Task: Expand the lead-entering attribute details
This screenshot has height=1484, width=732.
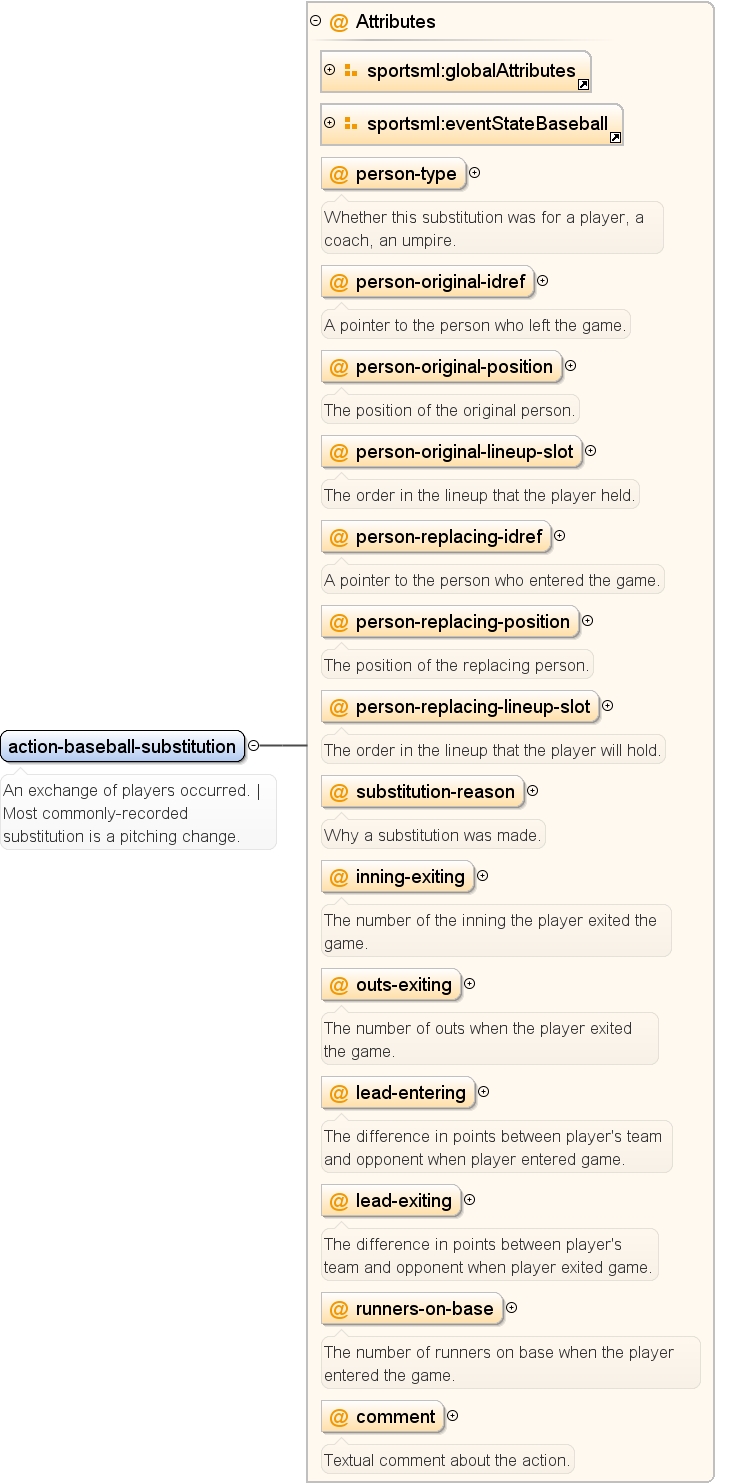Action: click(483, 1092)
